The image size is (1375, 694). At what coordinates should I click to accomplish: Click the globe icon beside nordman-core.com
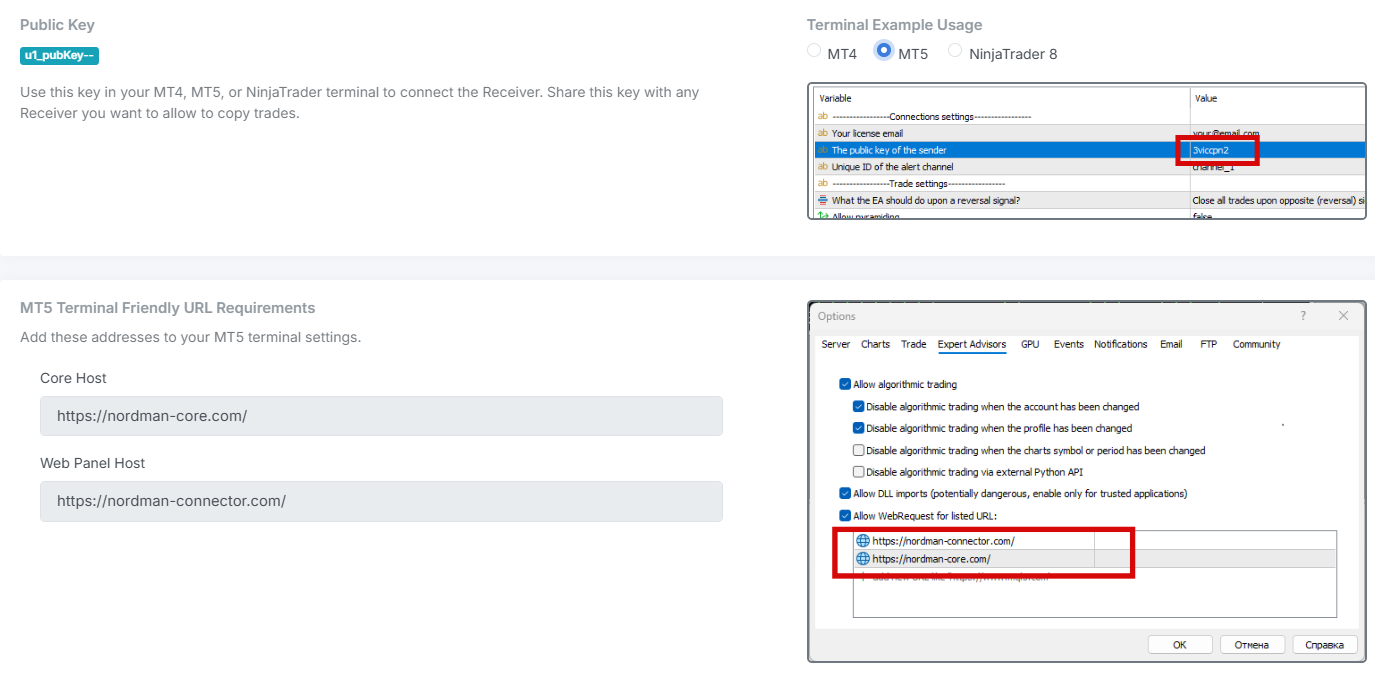coord(863,559)
